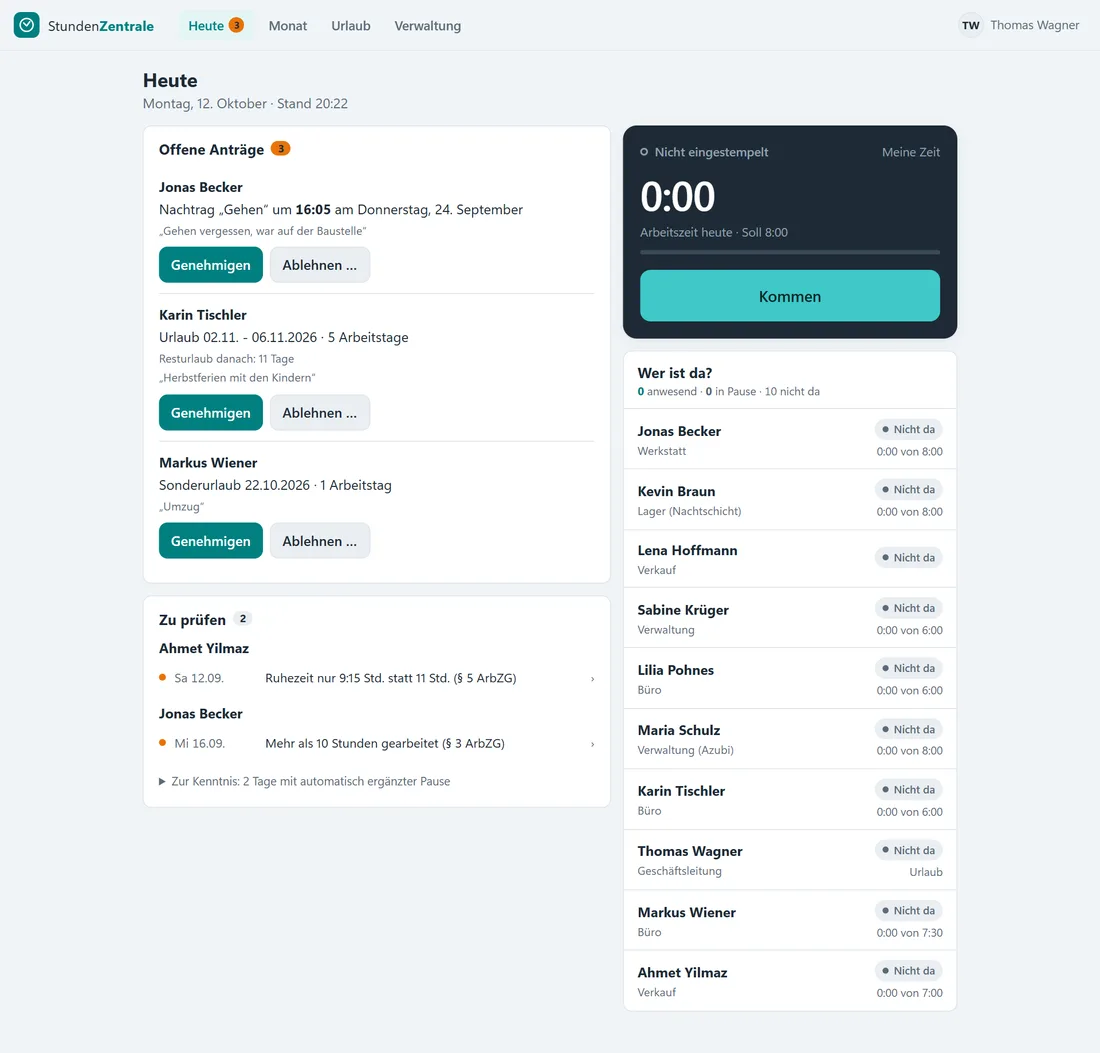Click the Meine Zeit label

[x=911, y=152]
